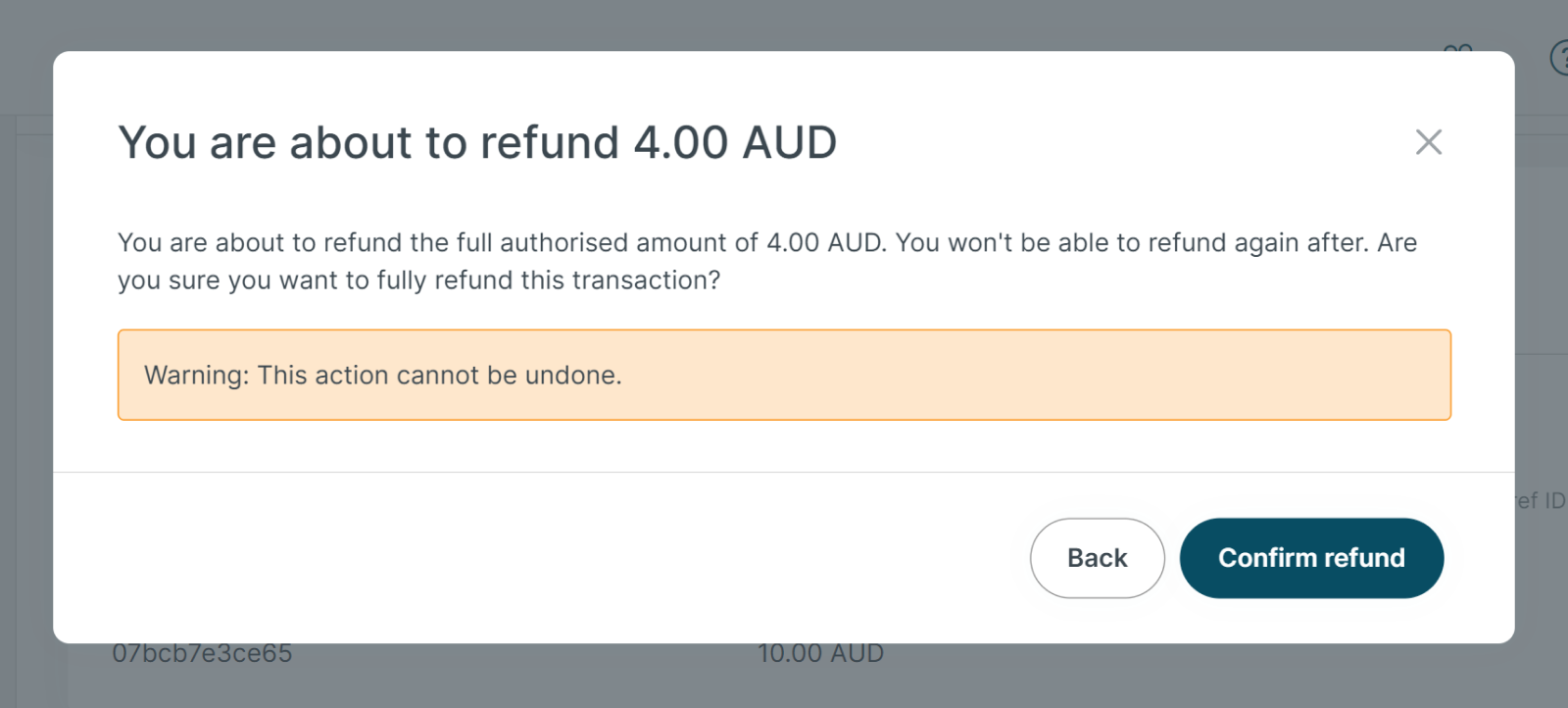Click the dialog title refund 4.00 AUD
Screen dimensions: 1568x708
coord(477,142)
